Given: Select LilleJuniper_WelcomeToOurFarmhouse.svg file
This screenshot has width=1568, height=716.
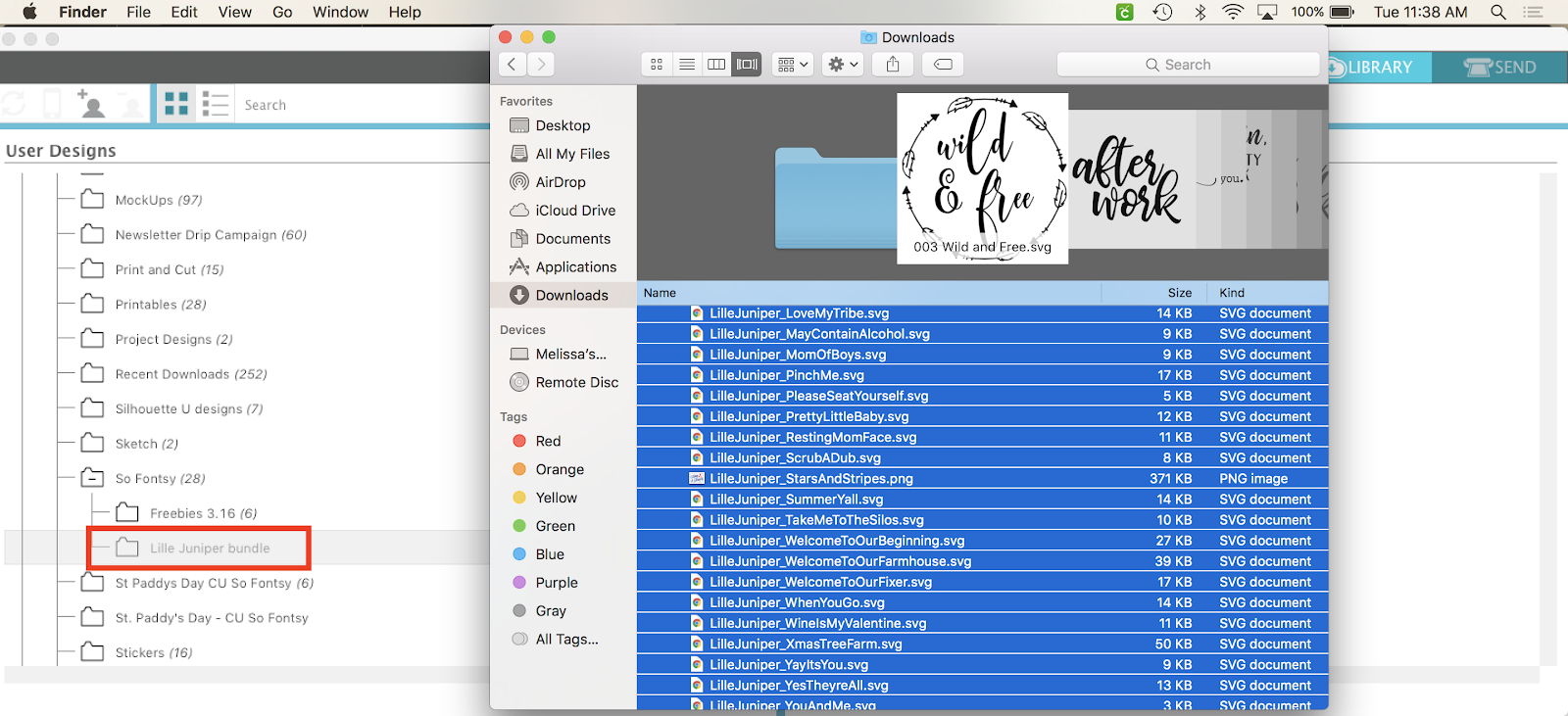Looking at the screenshot, I should (x=982, y=561).
